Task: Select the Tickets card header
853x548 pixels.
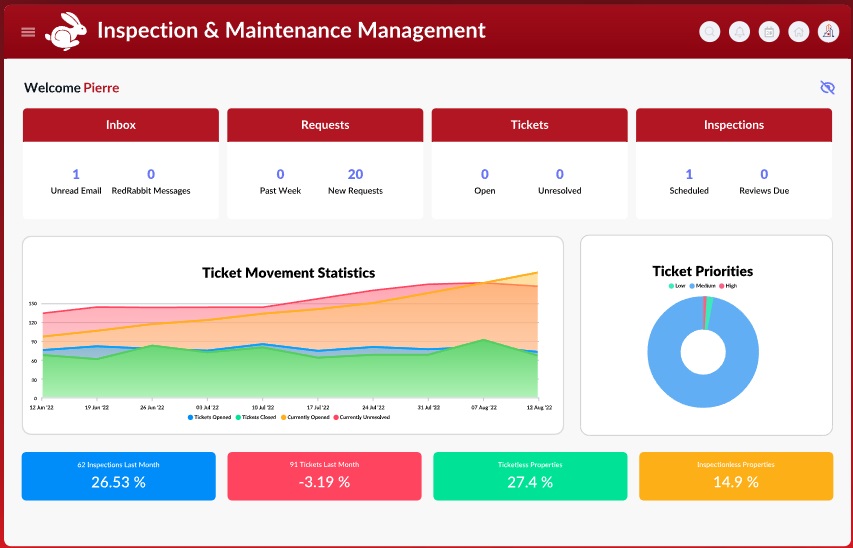Action: (529, 125)
